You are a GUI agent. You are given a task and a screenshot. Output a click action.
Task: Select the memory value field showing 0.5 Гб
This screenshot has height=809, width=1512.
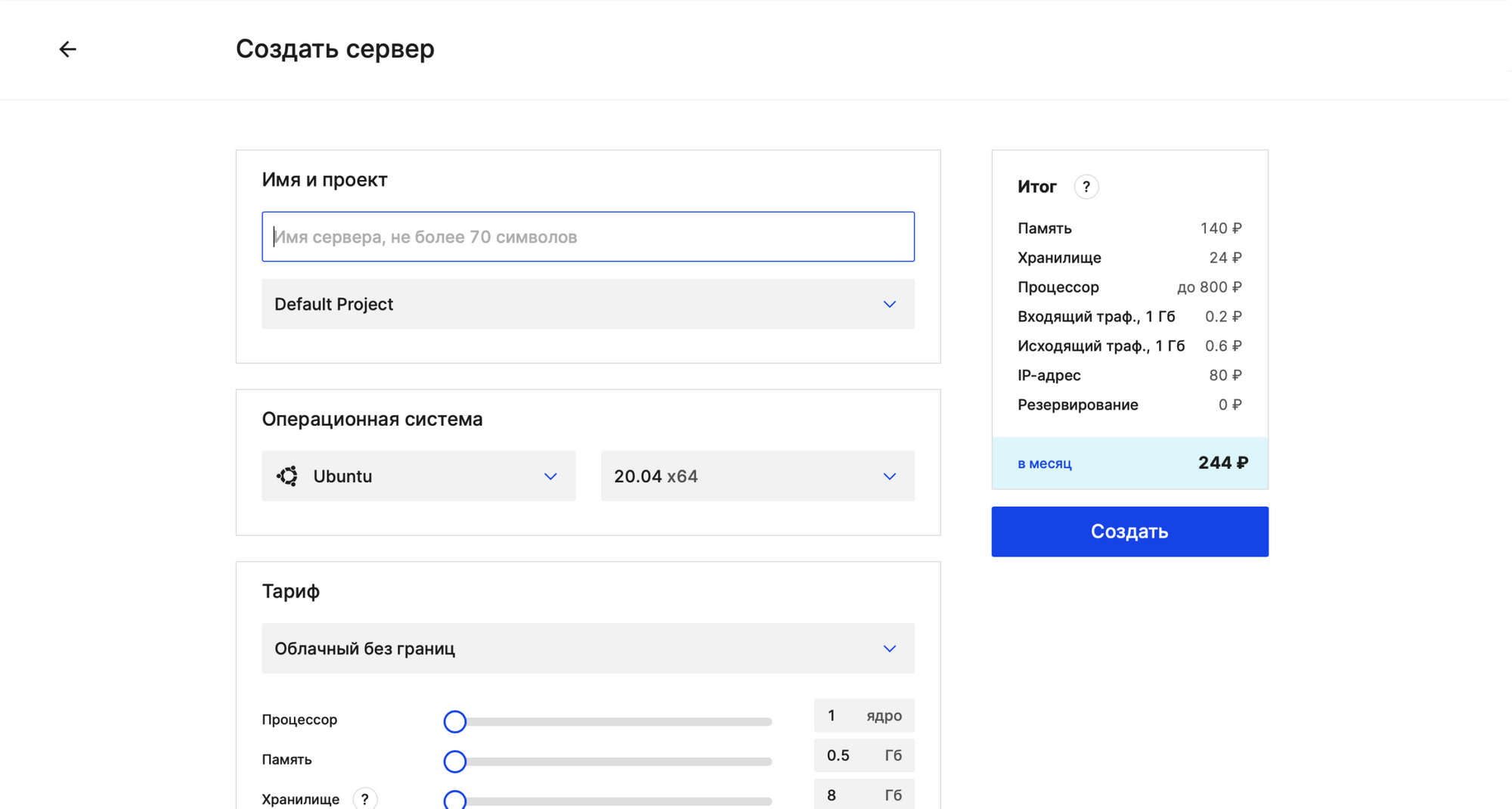[863, 755]
